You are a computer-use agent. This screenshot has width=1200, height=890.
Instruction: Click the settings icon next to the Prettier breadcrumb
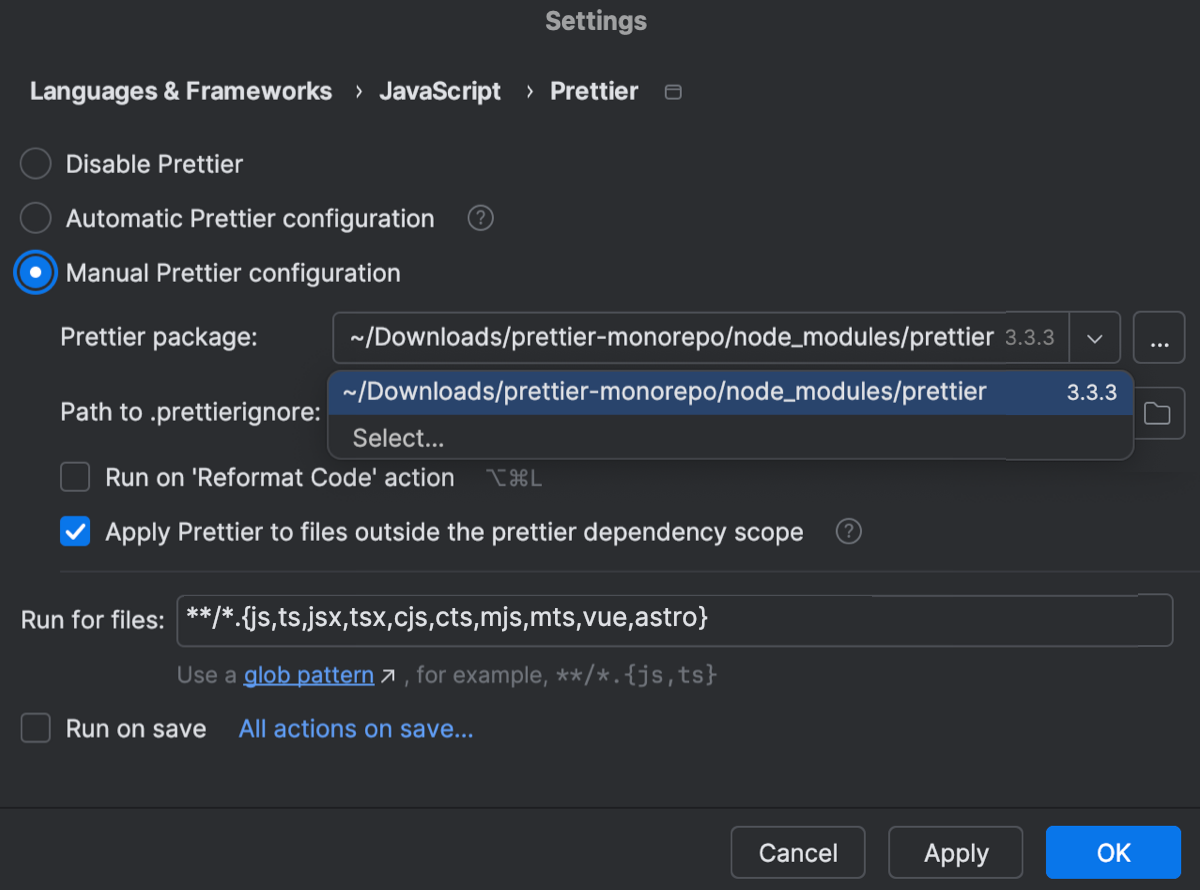[673, 91]
